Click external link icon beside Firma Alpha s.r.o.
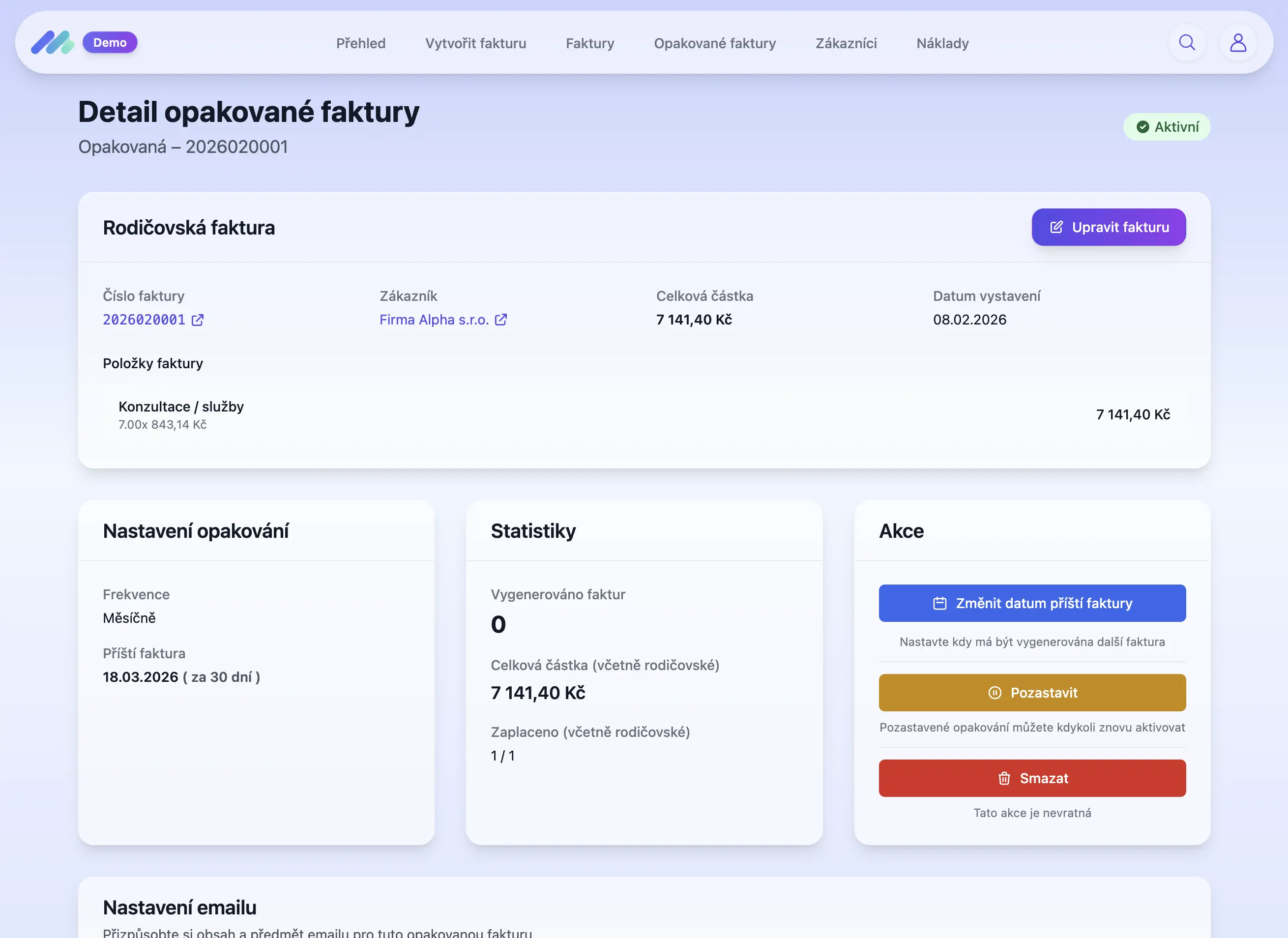Screen dimensions: 1288x938 pyautogui.click(x=501, y=320)
